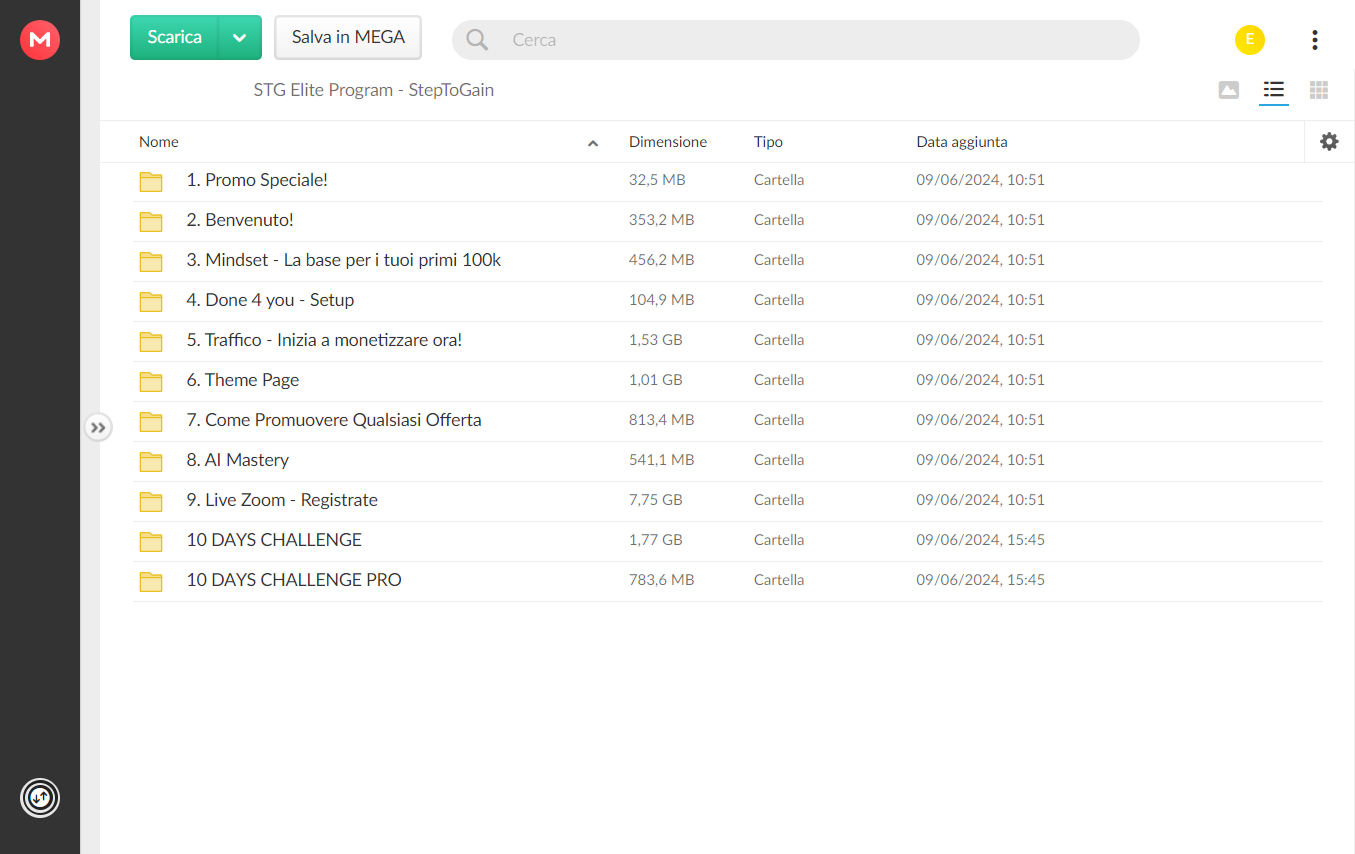Screen dimensions: 1355x854
Task: Select the 8. AI Mastery folder icon
Action: click(x=151, y=461)
